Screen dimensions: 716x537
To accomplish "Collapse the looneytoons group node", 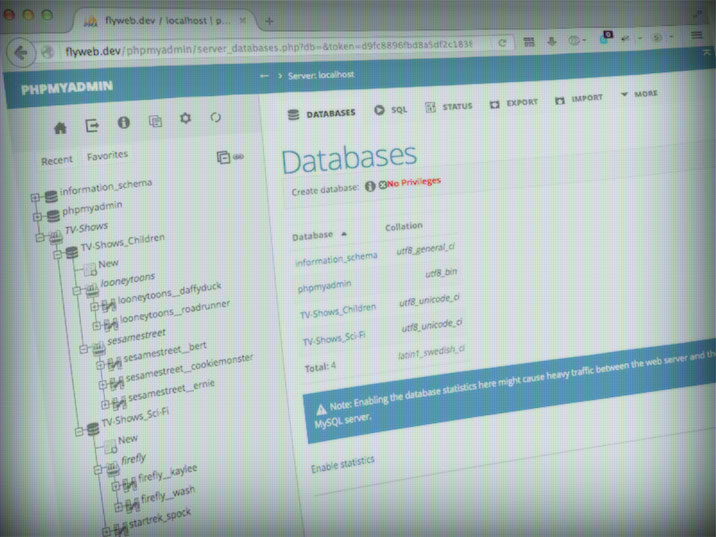I will (x=77, y=290).
